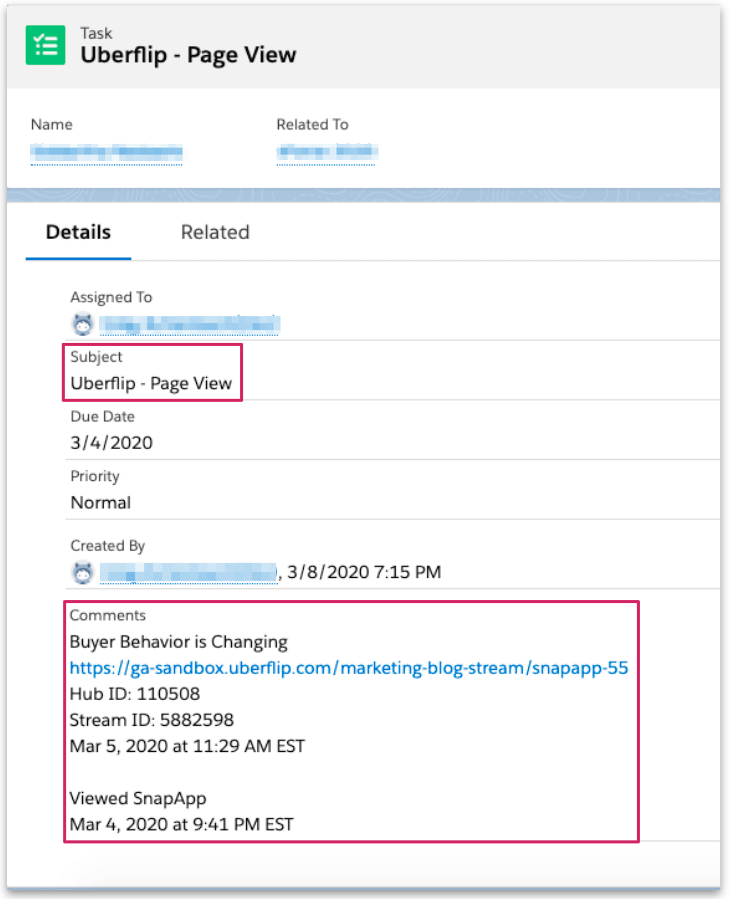Image resolution: width=729 pixels, height=899 pixels.
Task: Open the blurred Name link
Action: pyautogui.click(x=107, y=153)
